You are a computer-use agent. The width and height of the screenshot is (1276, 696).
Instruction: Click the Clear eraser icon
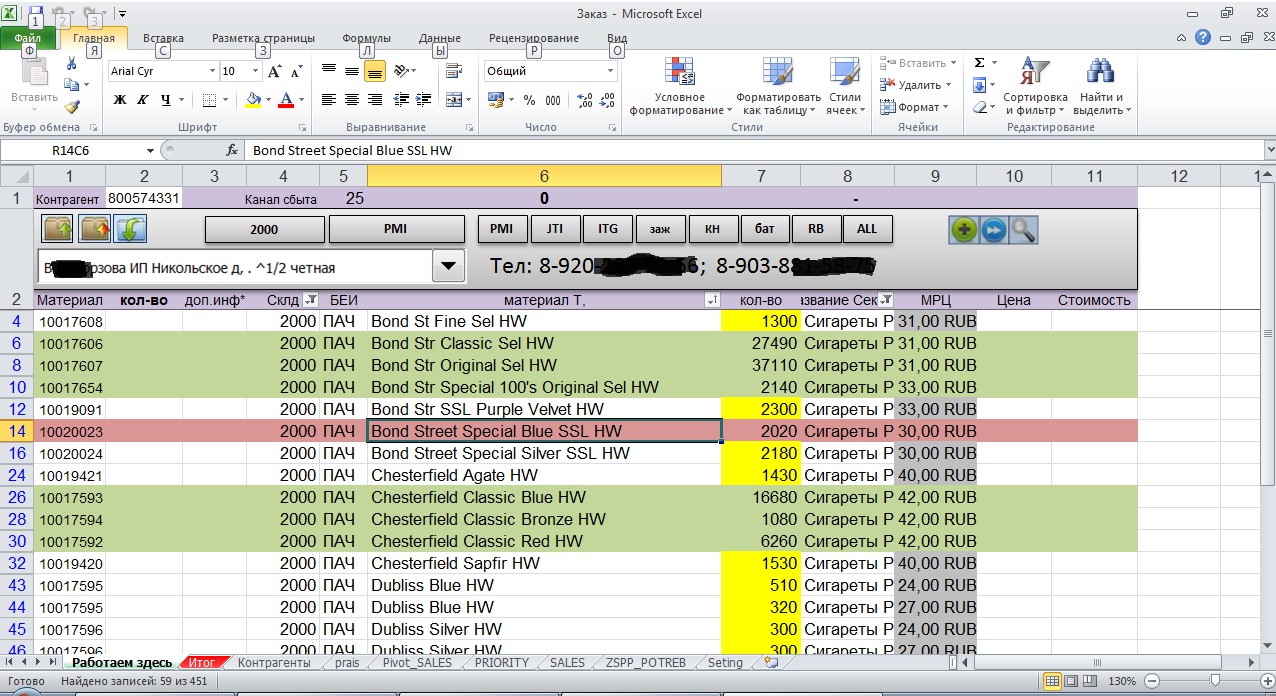pos(979,107)
